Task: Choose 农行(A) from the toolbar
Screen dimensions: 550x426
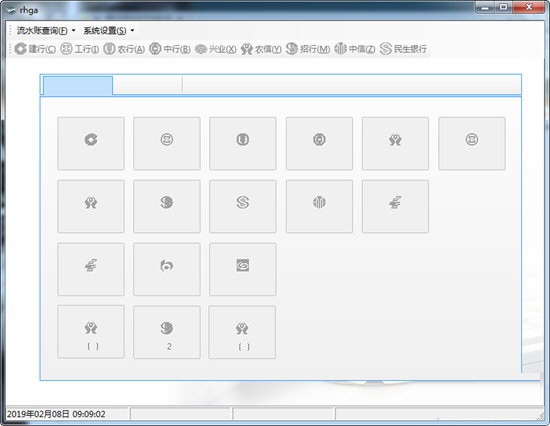Action: 124,49
